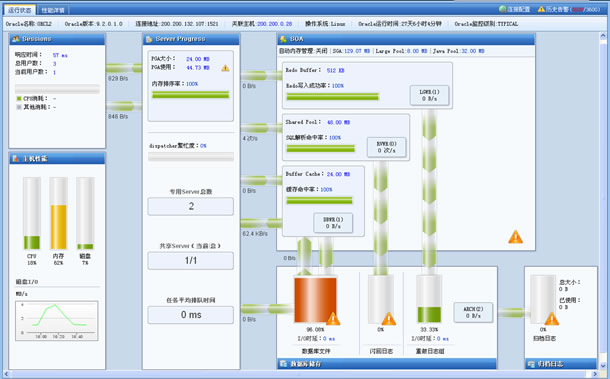Click the 磁盘I/O line chart
This screenshot has width=610, height=379.
pos(57,321)
